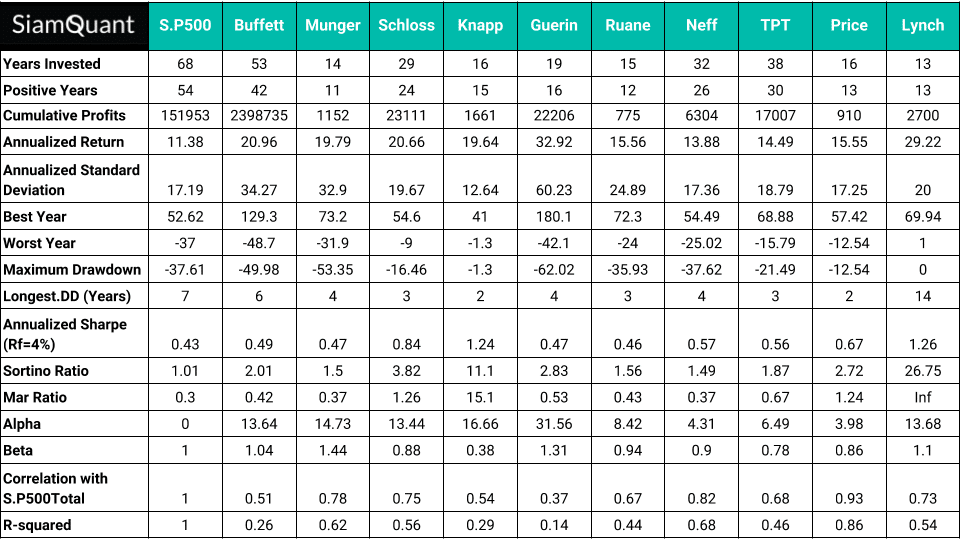Select the Lynch column header

pos(922,25)
